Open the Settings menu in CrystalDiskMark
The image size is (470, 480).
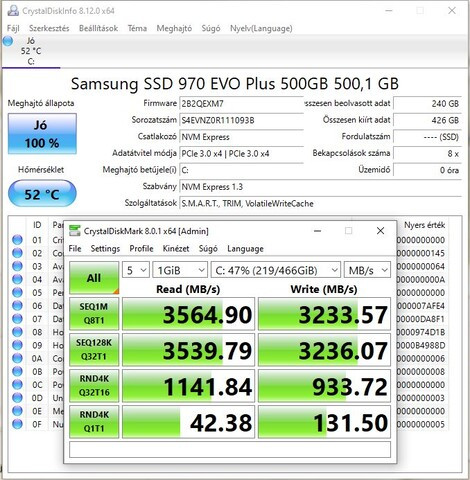pyautogui.click(x=105, y=249)
